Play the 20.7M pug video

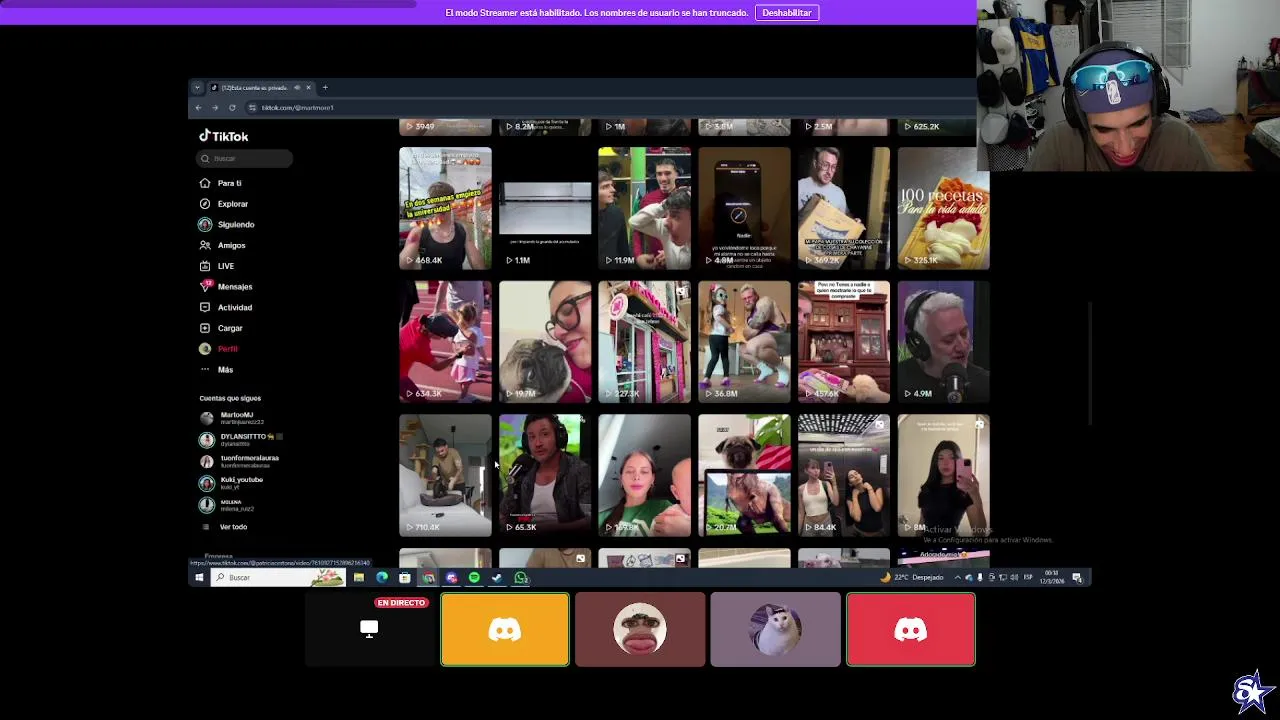[x=744, y=475]
